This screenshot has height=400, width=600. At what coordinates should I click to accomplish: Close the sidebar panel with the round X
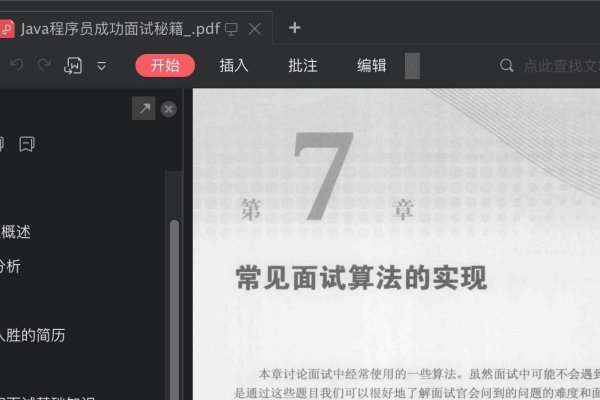168,109
